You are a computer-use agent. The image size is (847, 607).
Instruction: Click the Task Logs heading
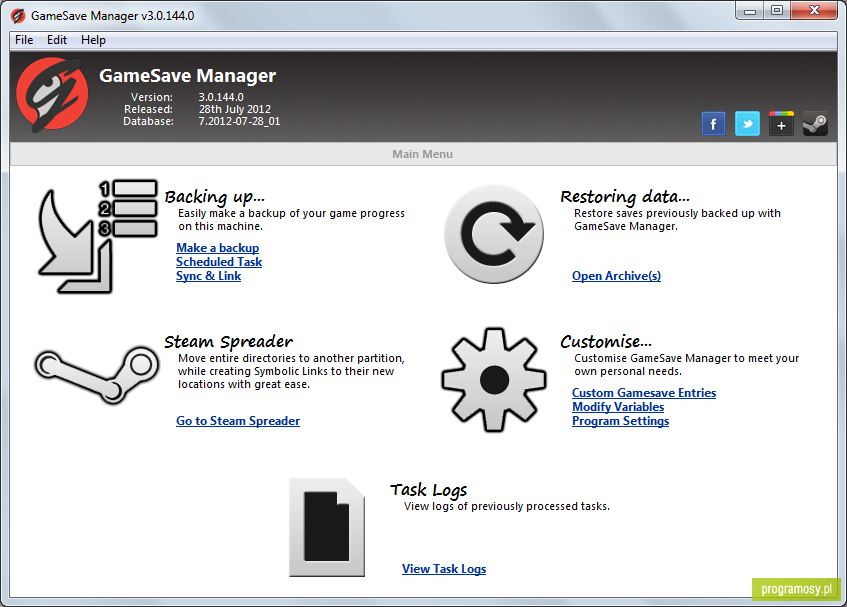tap(429, 490)
